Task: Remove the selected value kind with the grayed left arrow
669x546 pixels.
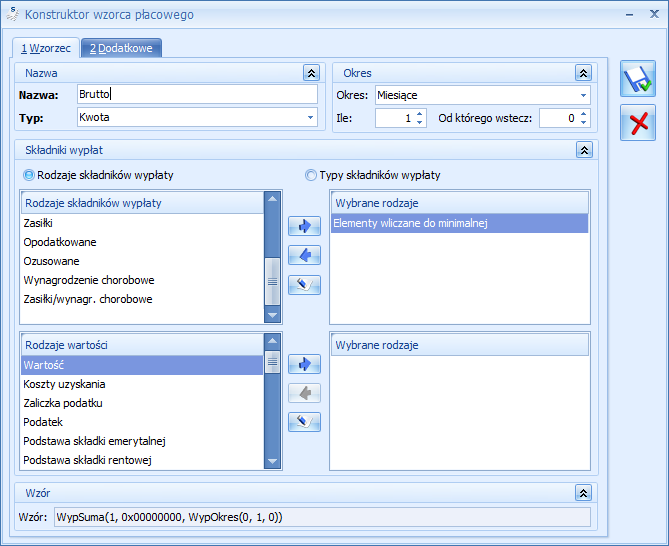Action: point(304,393)
